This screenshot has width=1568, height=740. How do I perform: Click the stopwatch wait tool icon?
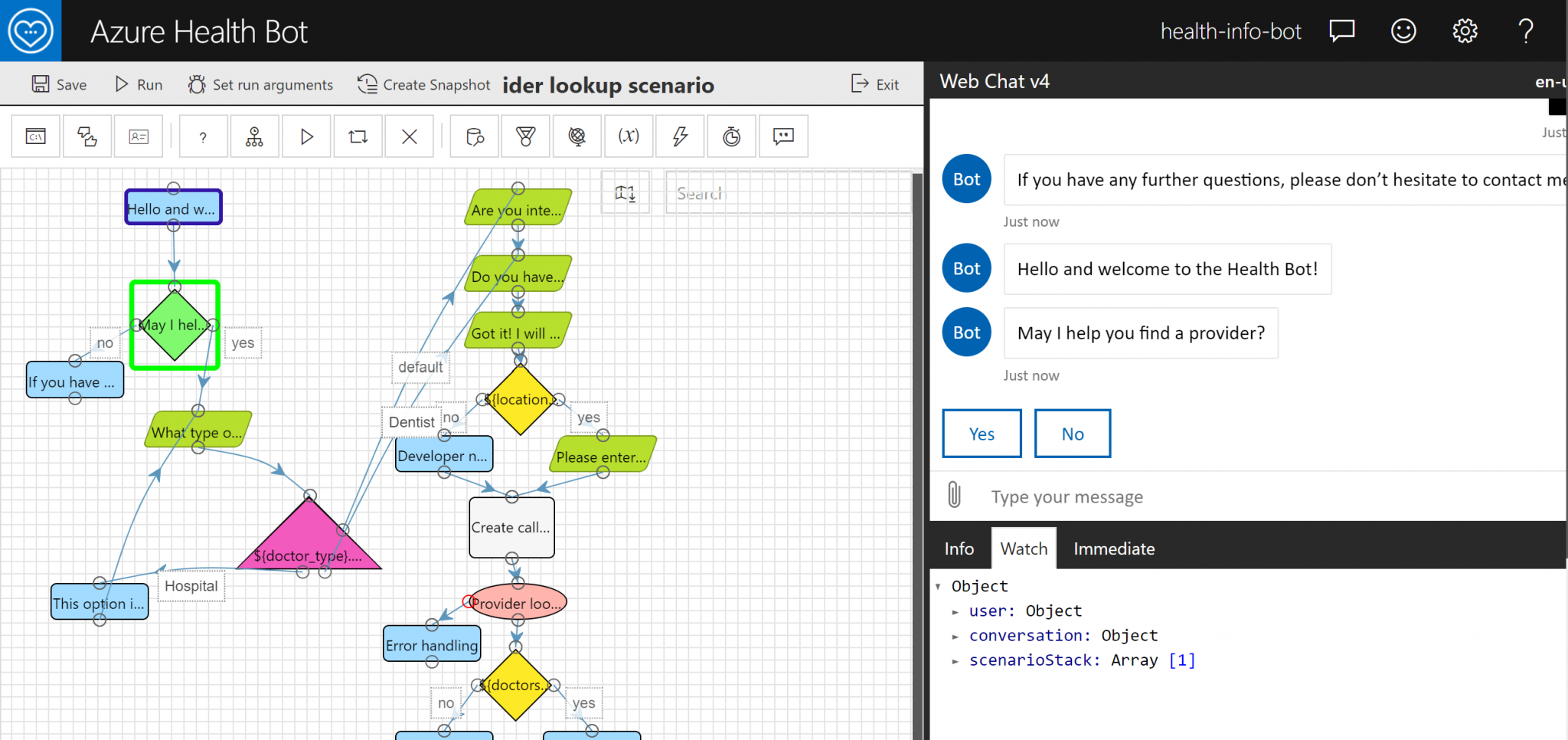(x=732, y=136)
